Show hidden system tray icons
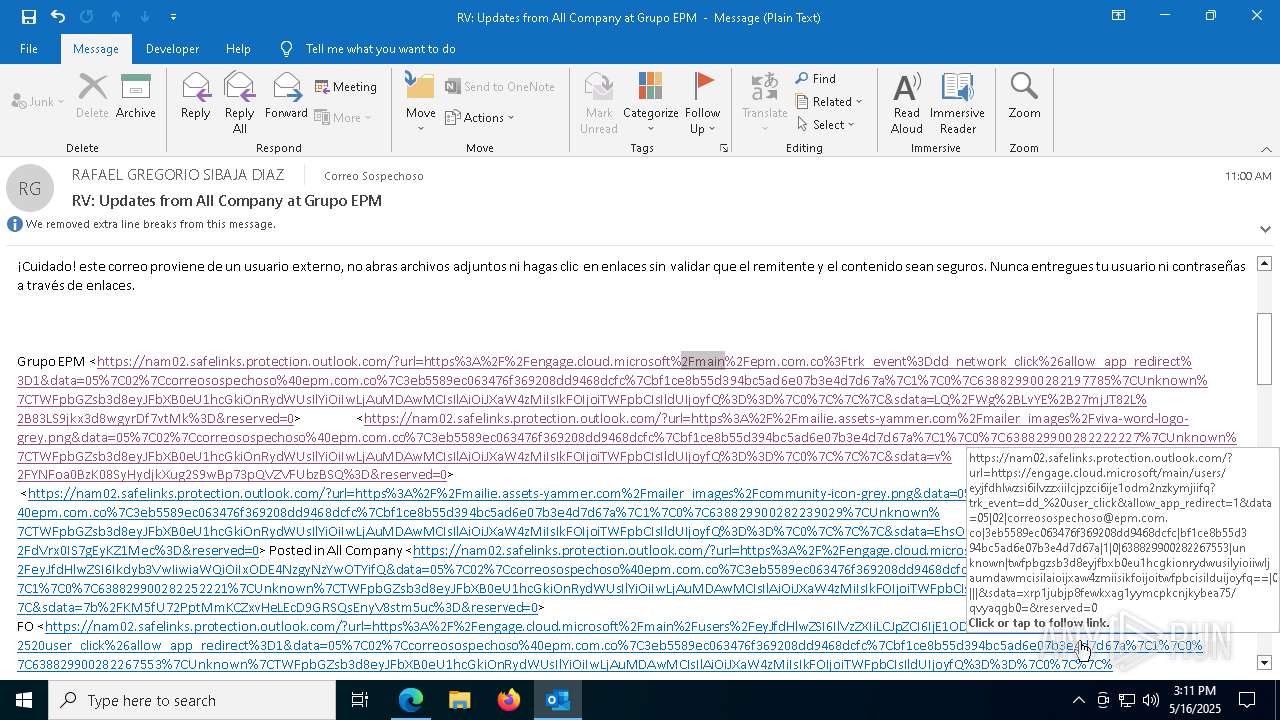This screenshot has width=1280, height=720. [x=1078, y=700]
